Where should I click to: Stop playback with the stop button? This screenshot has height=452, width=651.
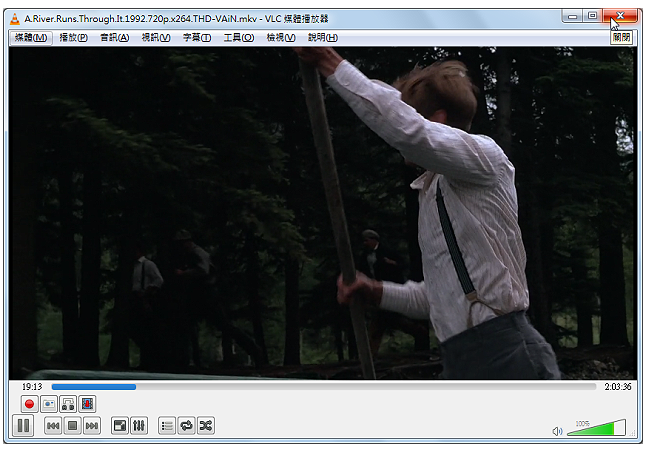pos(73,426)
